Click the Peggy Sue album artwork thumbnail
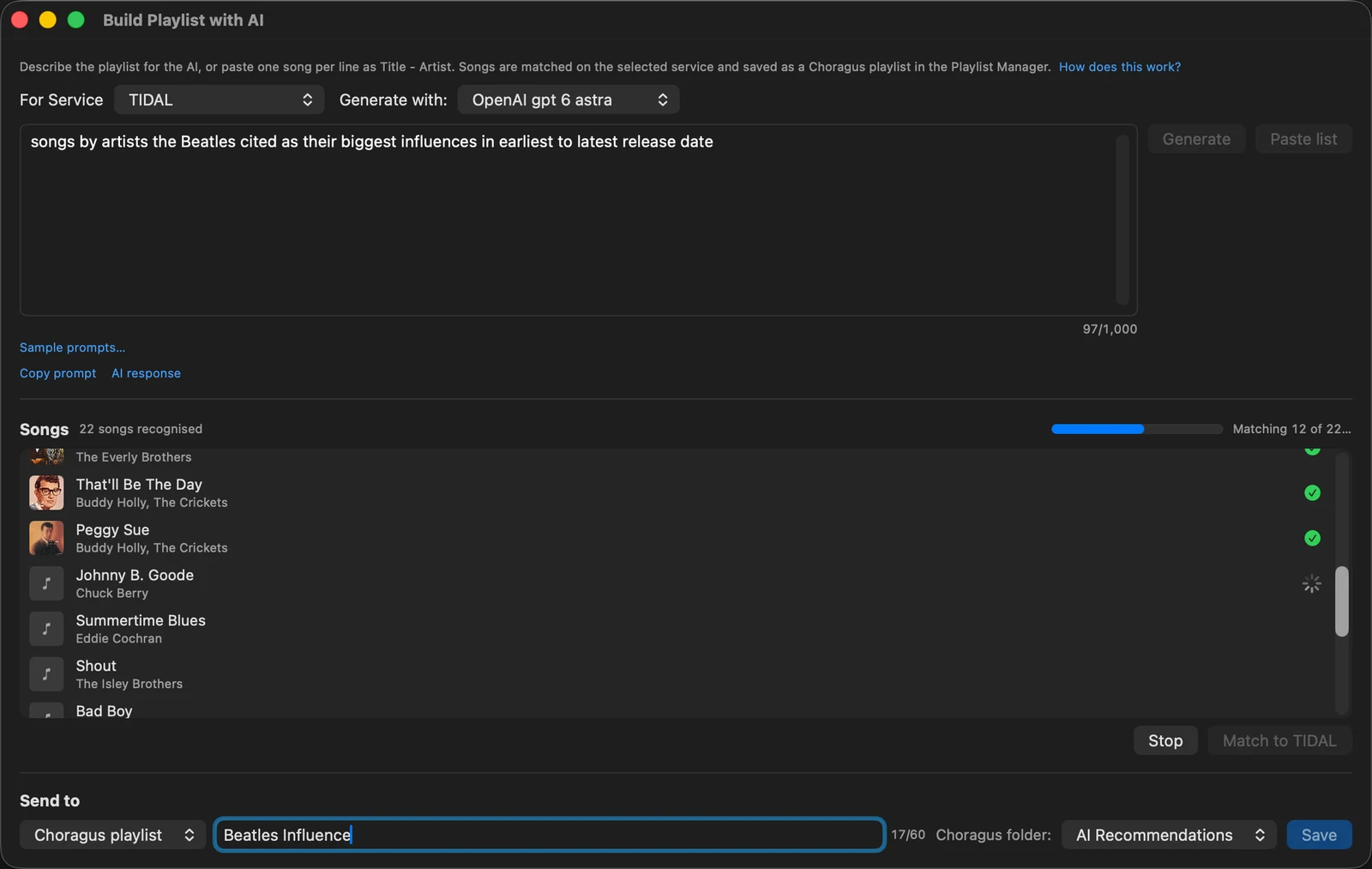 pyautogui.click(x=46, y=538)
